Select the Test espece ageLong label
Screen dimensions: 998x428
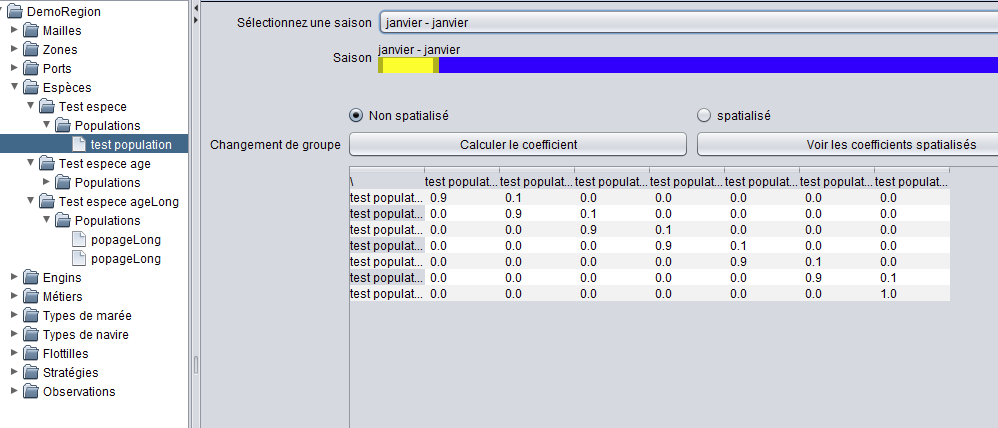[119, 202]
